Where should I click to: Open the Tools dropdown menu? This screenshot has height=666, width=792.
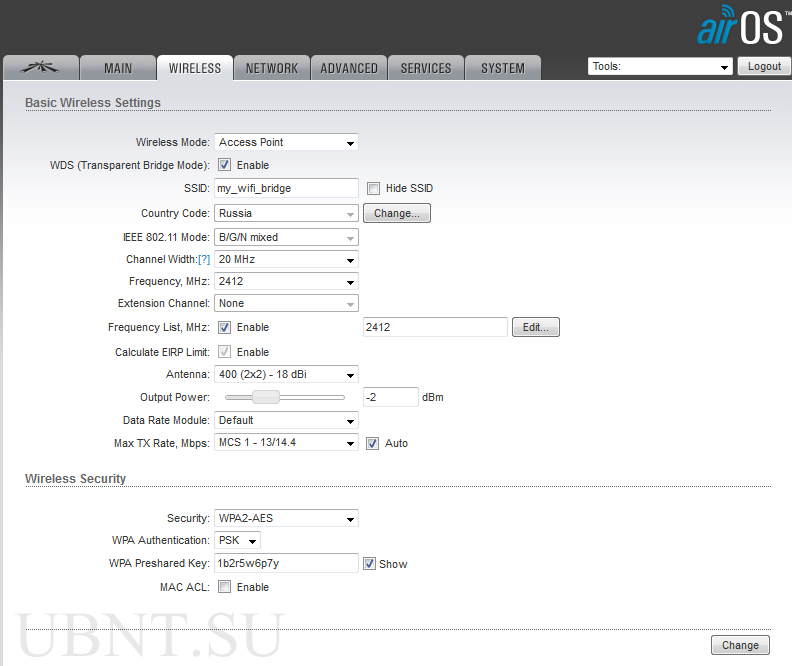[x=660, y=67]
